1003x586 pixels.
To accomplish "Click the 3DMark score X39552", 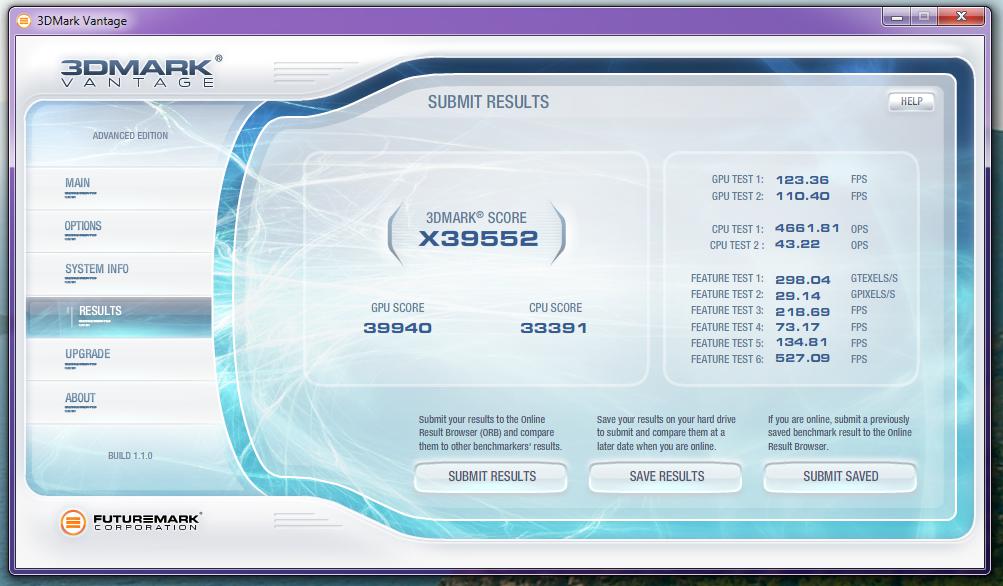I will tap(478, 239).
